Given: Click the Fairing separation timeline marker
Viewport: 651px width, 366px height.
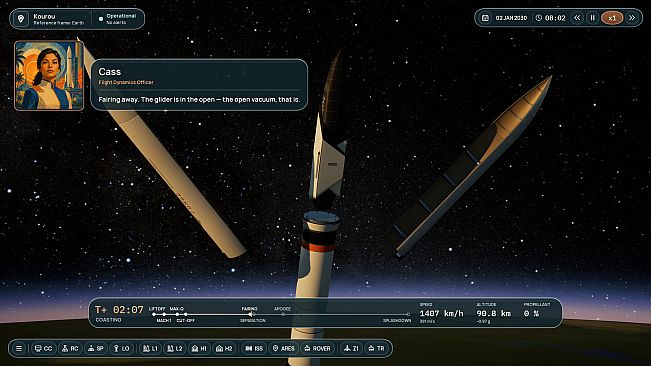Looking at the screenshot, I should [250, 315].
